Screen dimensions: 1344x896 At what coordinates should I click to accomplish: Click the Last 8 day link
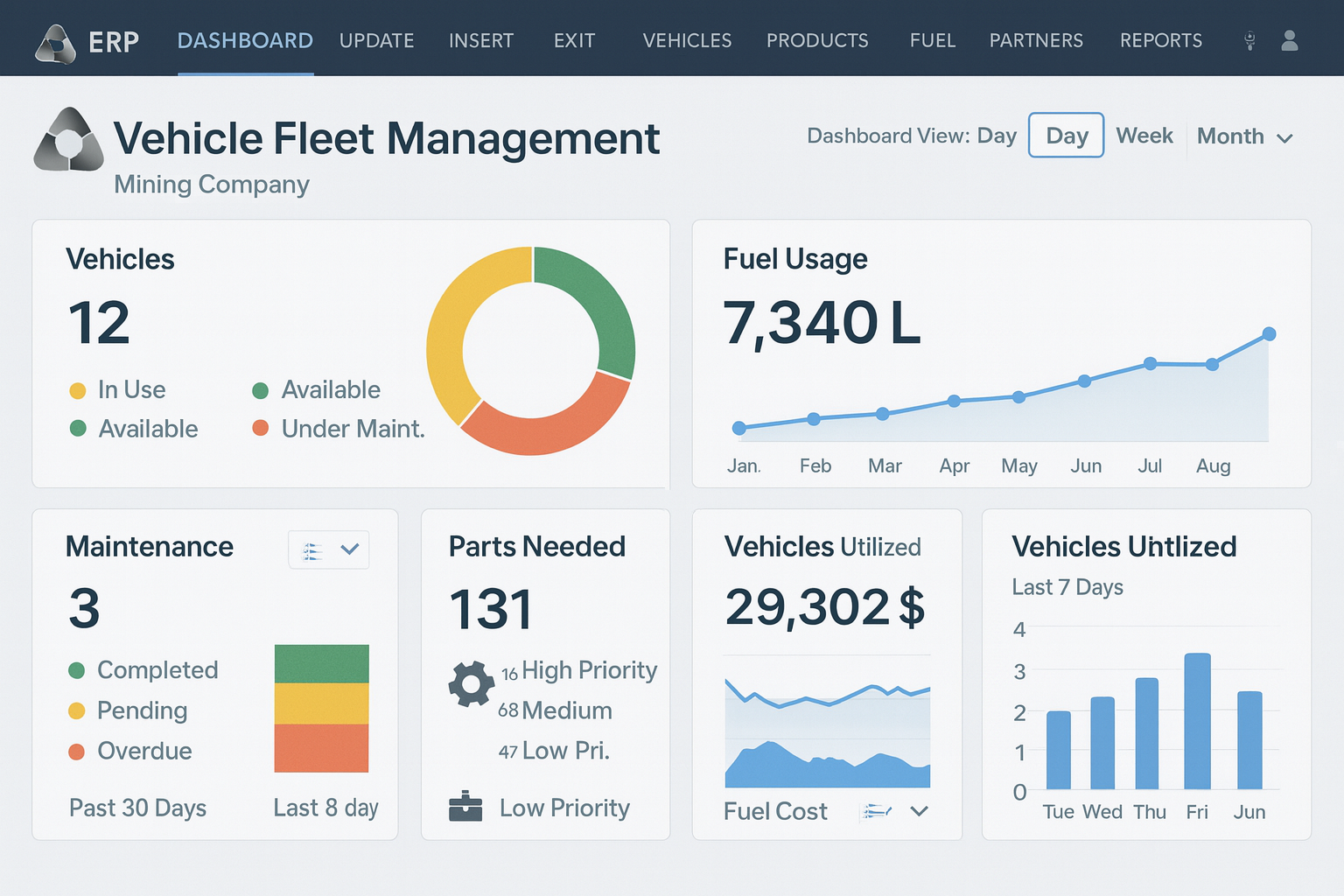(x=325, y=808)
